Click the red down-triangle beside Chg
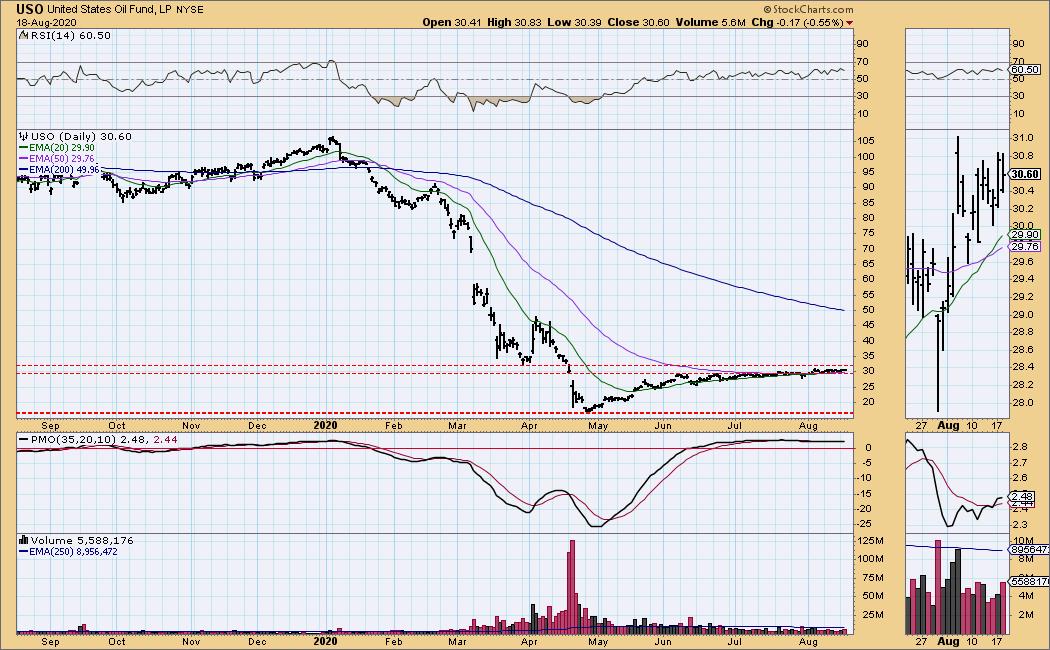The image size is (1050, 650). (x=850, y=23)
